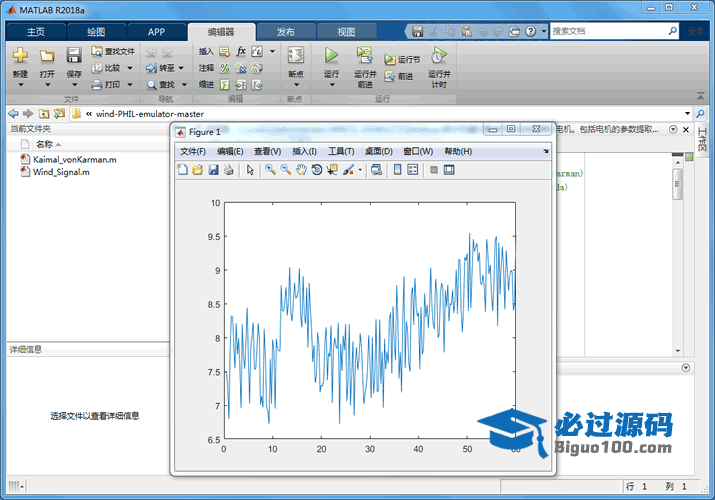
Task: Click the green Run (运行) icon
Action: (x=331, y=57)
